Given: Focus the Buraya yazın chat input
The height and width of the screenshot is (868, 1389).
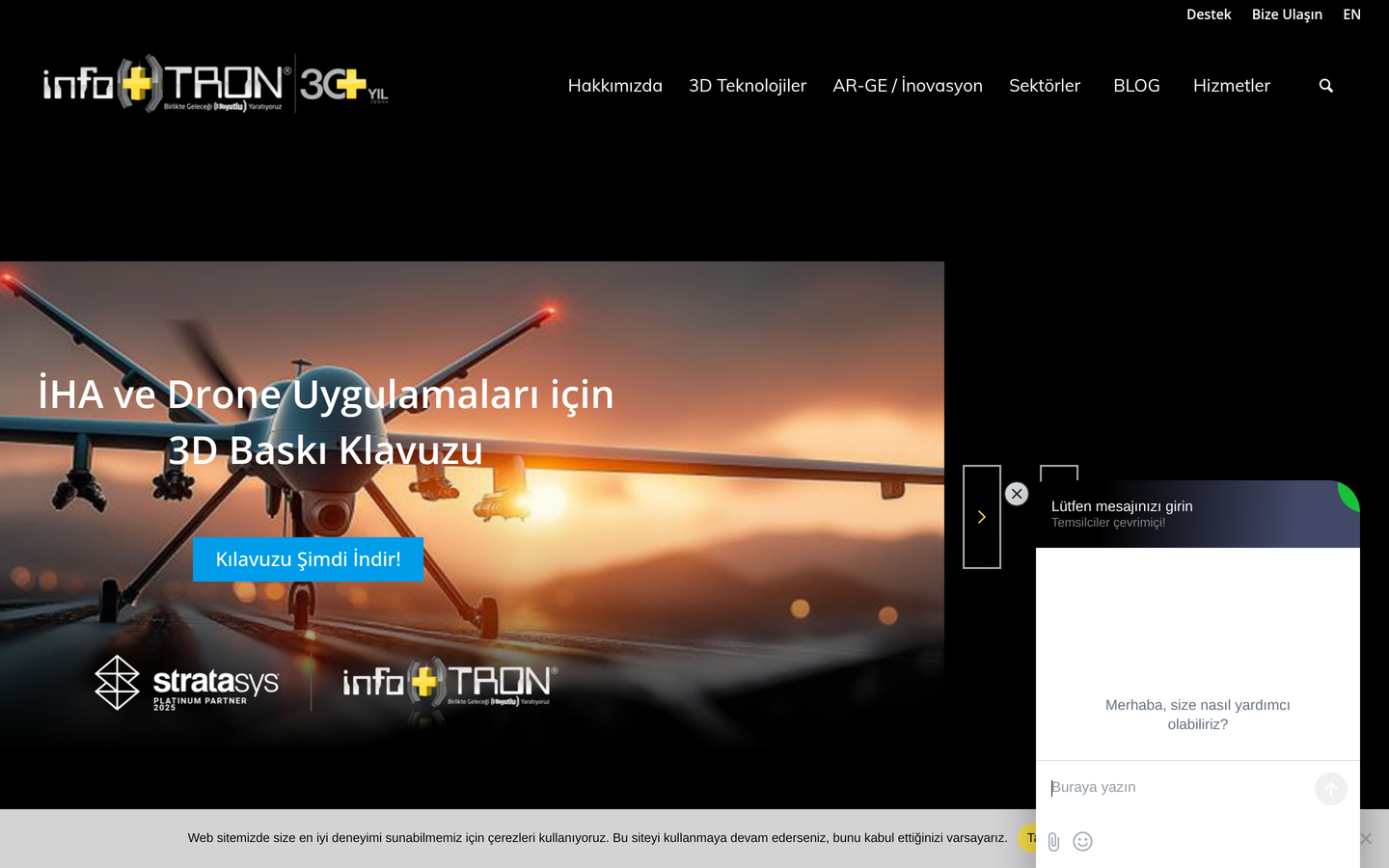Looking at the screenshot, I should tap(1175, 788).
